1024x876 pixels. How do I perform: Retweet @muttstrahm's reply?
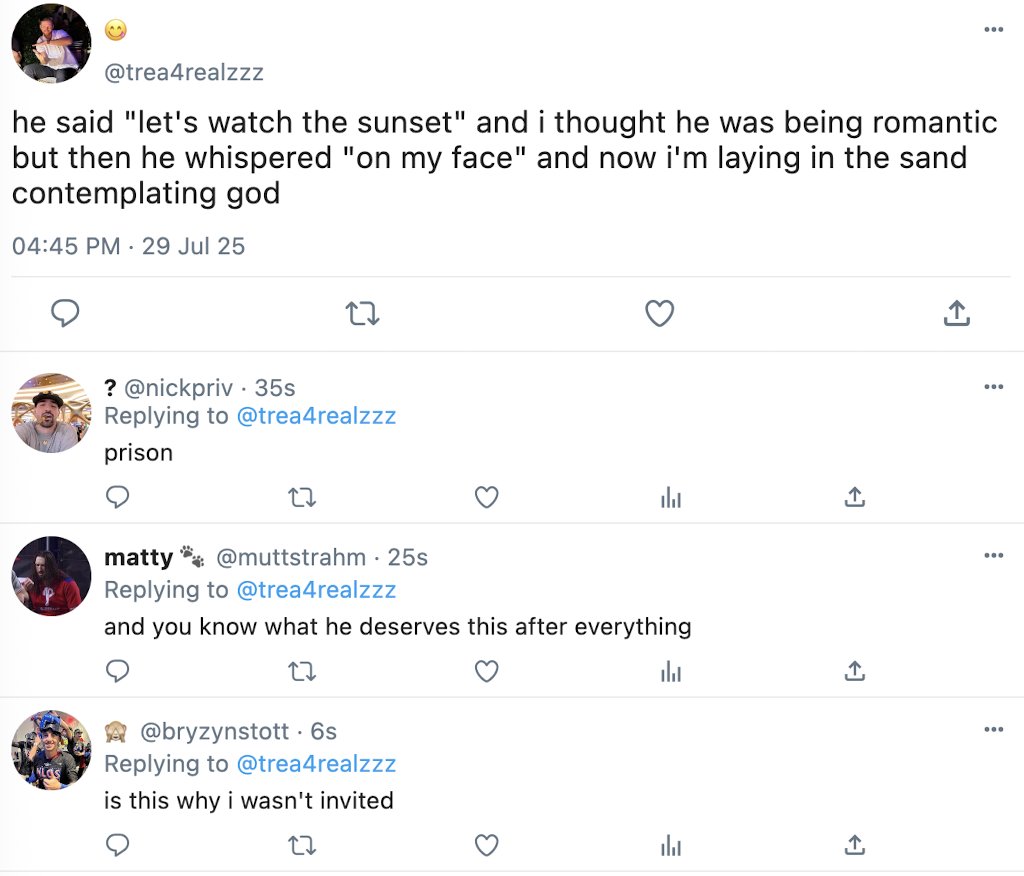click(301, 671)
